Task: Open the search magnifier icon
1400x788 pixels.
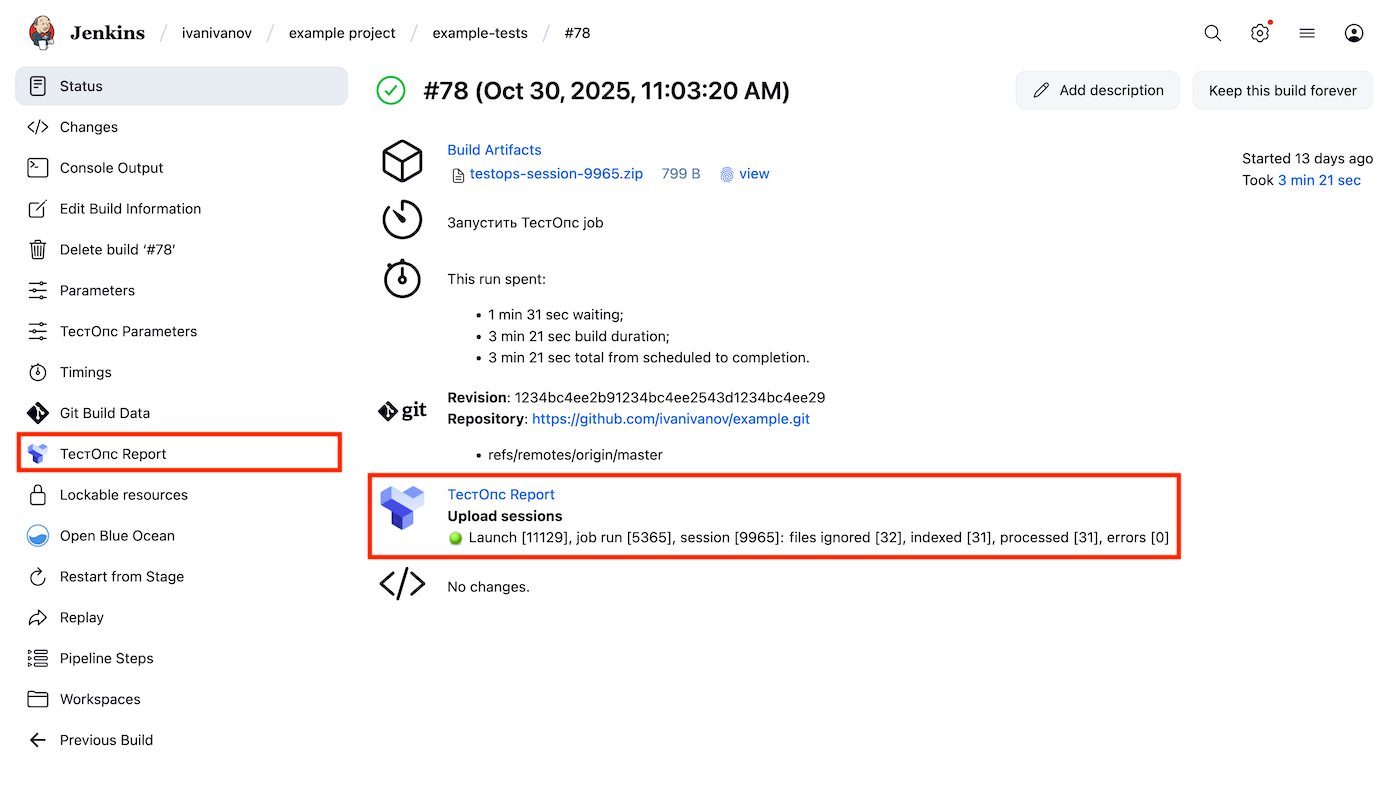Action: pyautogui.click(x=1213, y=33)
